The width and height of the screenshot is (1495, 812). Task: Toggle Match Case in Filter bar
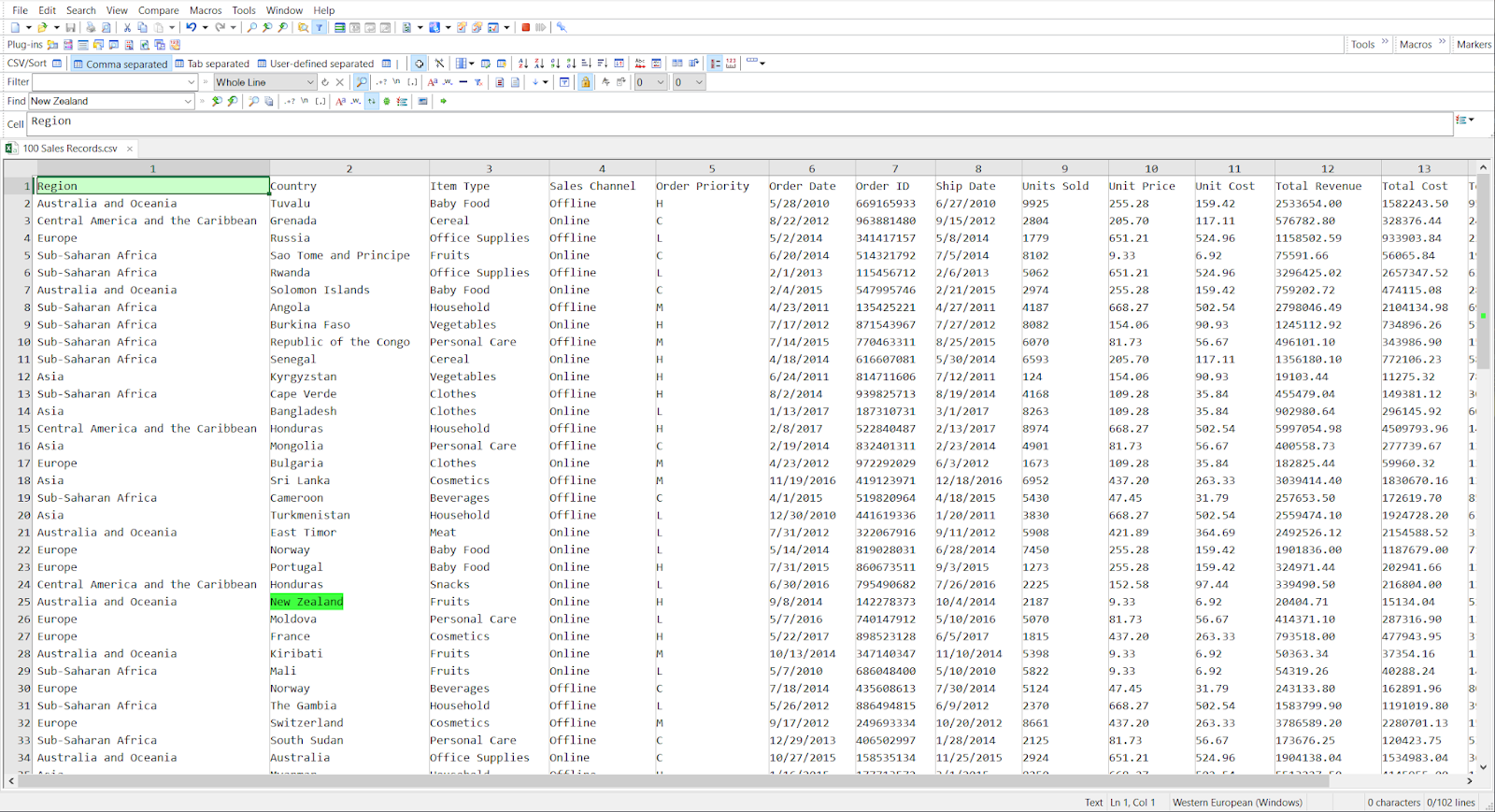(433, 82)
